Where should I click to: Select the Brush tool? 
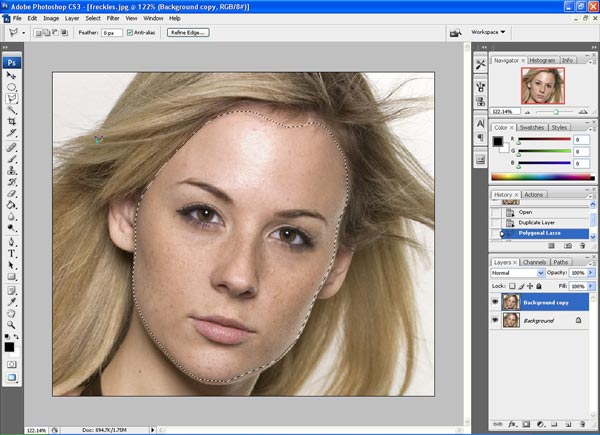coord(11,159)
